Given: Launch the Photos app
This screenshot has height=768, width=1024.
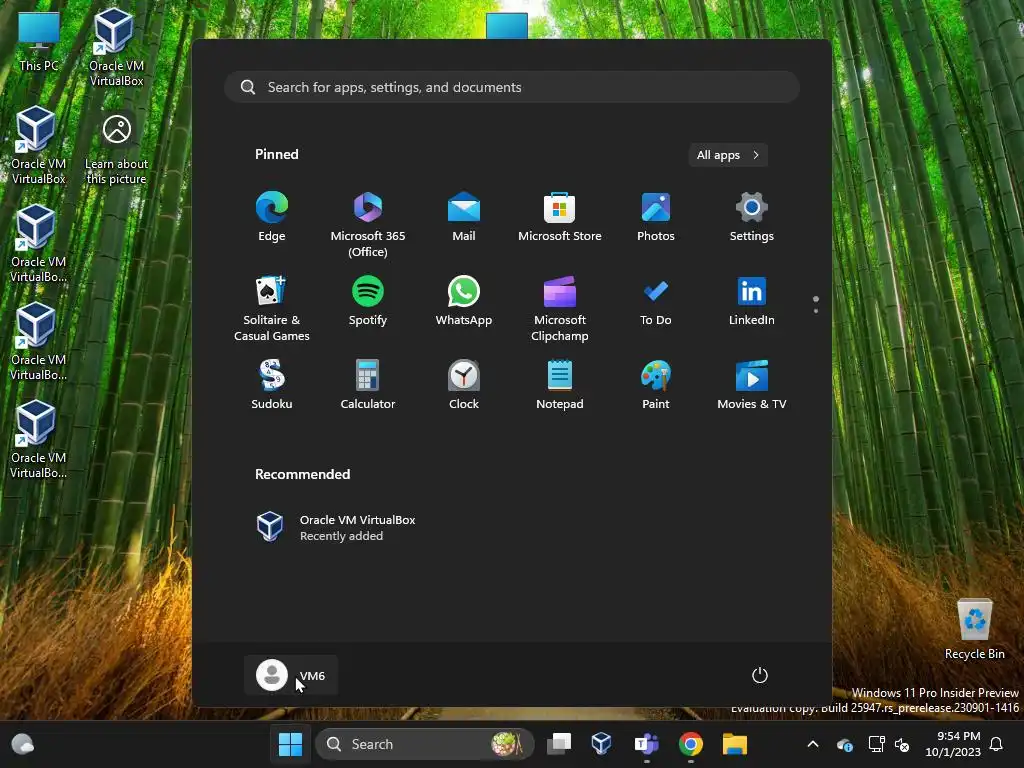Looking at the screenshot, I should [x=656, y=217].
